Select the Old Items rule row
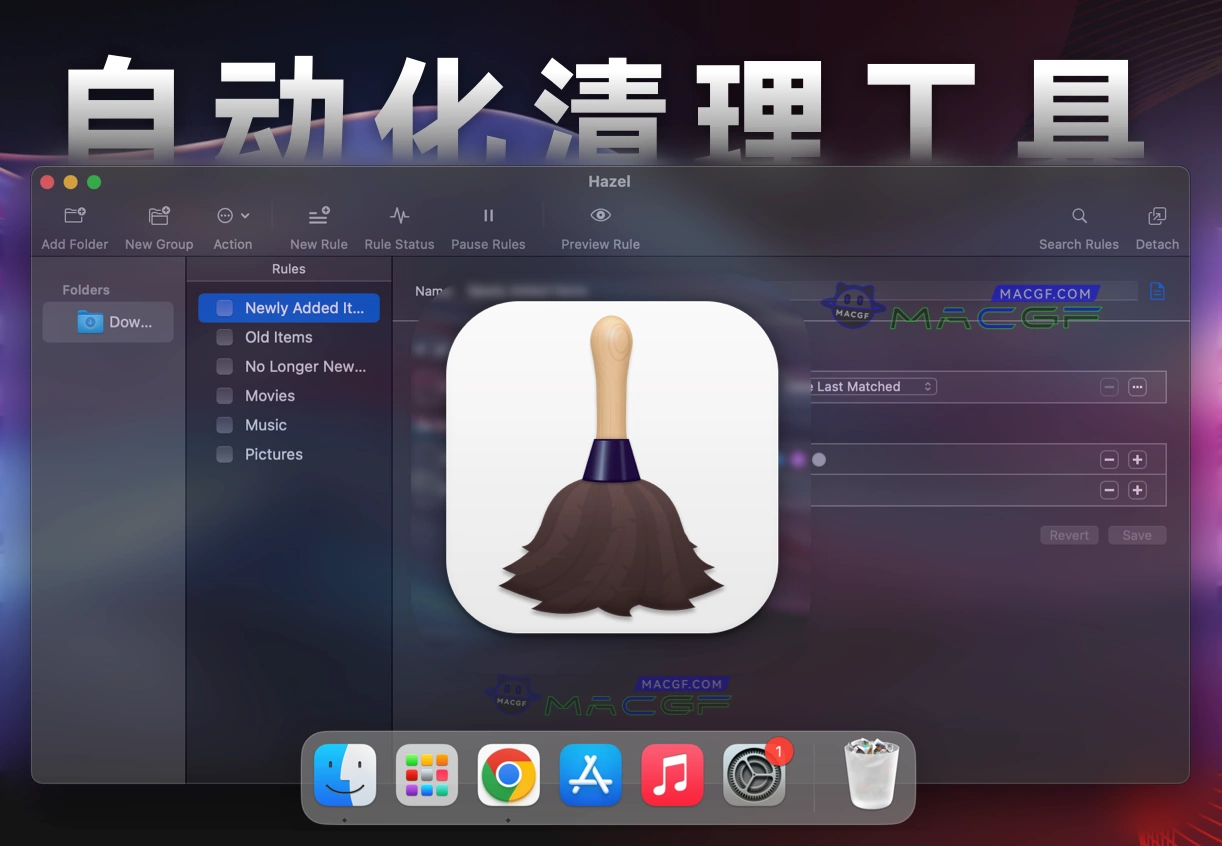The height and width of the screenshot is (846, 1222). click(x=289, y=337)
